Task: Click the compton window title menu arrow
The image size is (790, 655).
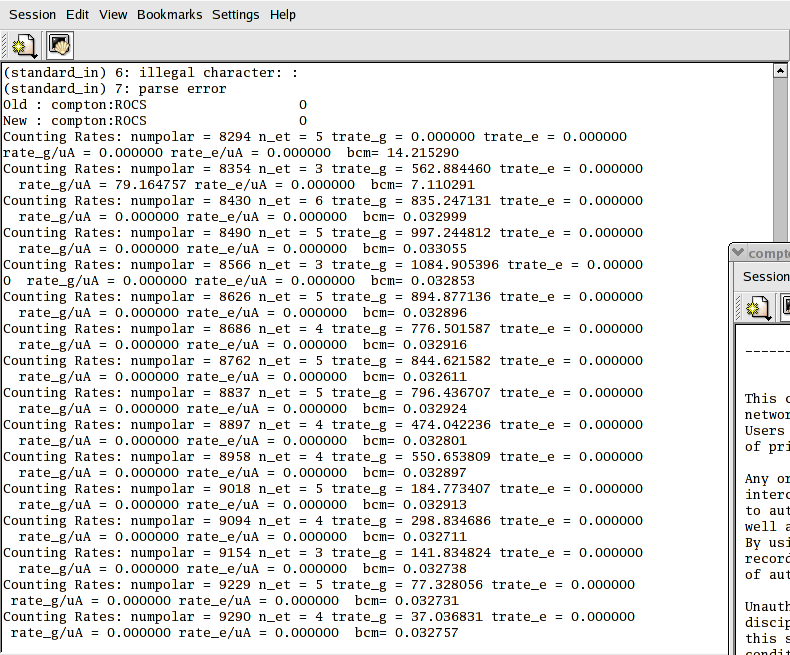Action: 738,252
